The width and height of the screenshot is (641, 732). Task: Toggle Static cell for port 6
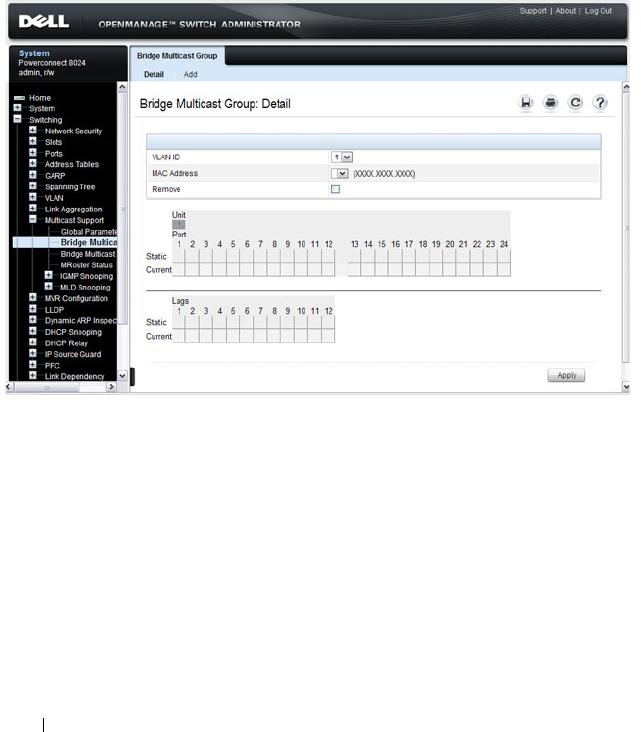247,256
